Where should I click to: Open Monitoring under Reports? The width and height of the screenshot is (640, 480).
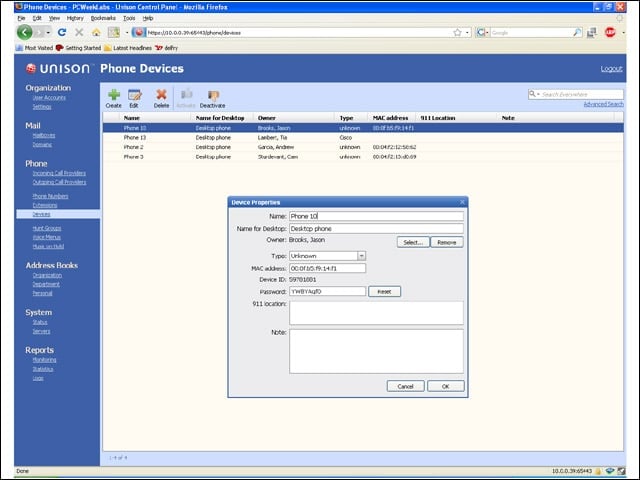pyautogui.click(x=44, y=360)
